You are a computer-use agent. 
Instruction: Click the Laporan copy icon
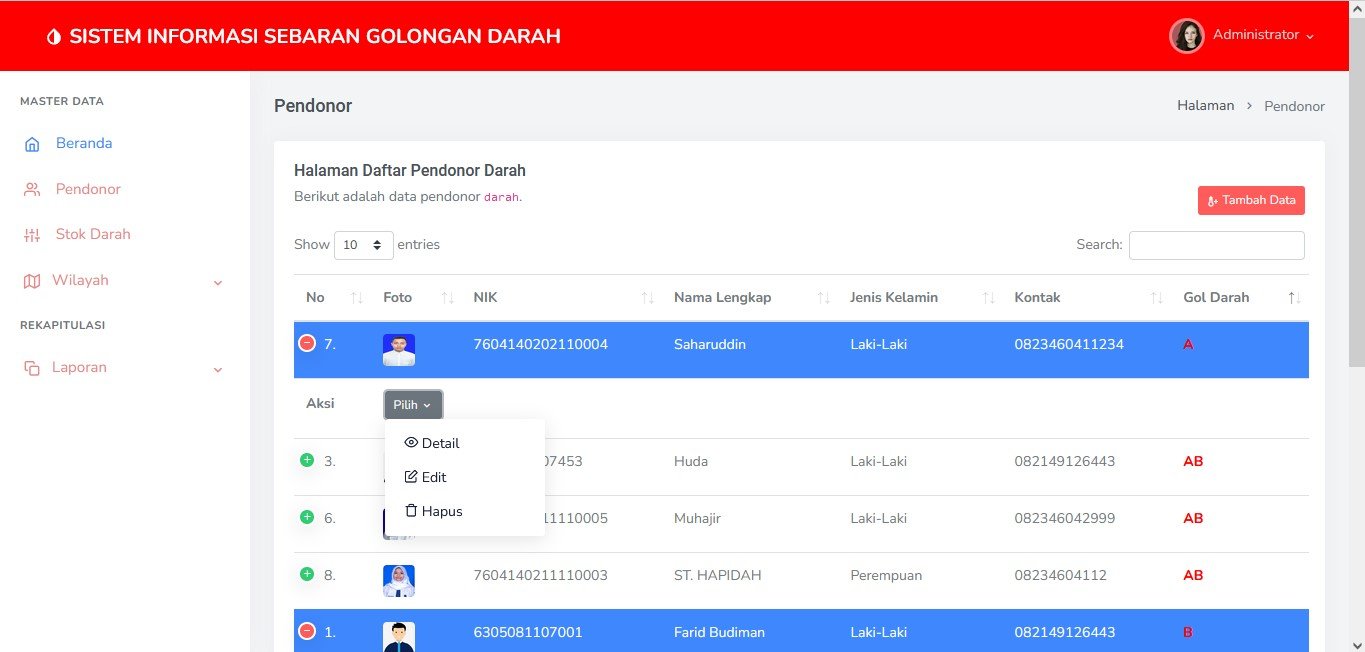[x=32, y=368]
